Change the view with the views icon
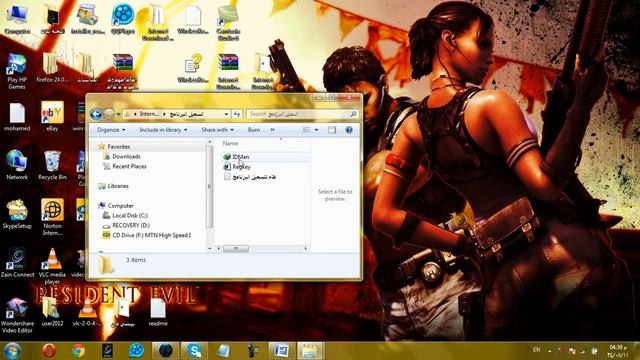The width and height of the screenshot is (640, 360). tap(307, 130)
